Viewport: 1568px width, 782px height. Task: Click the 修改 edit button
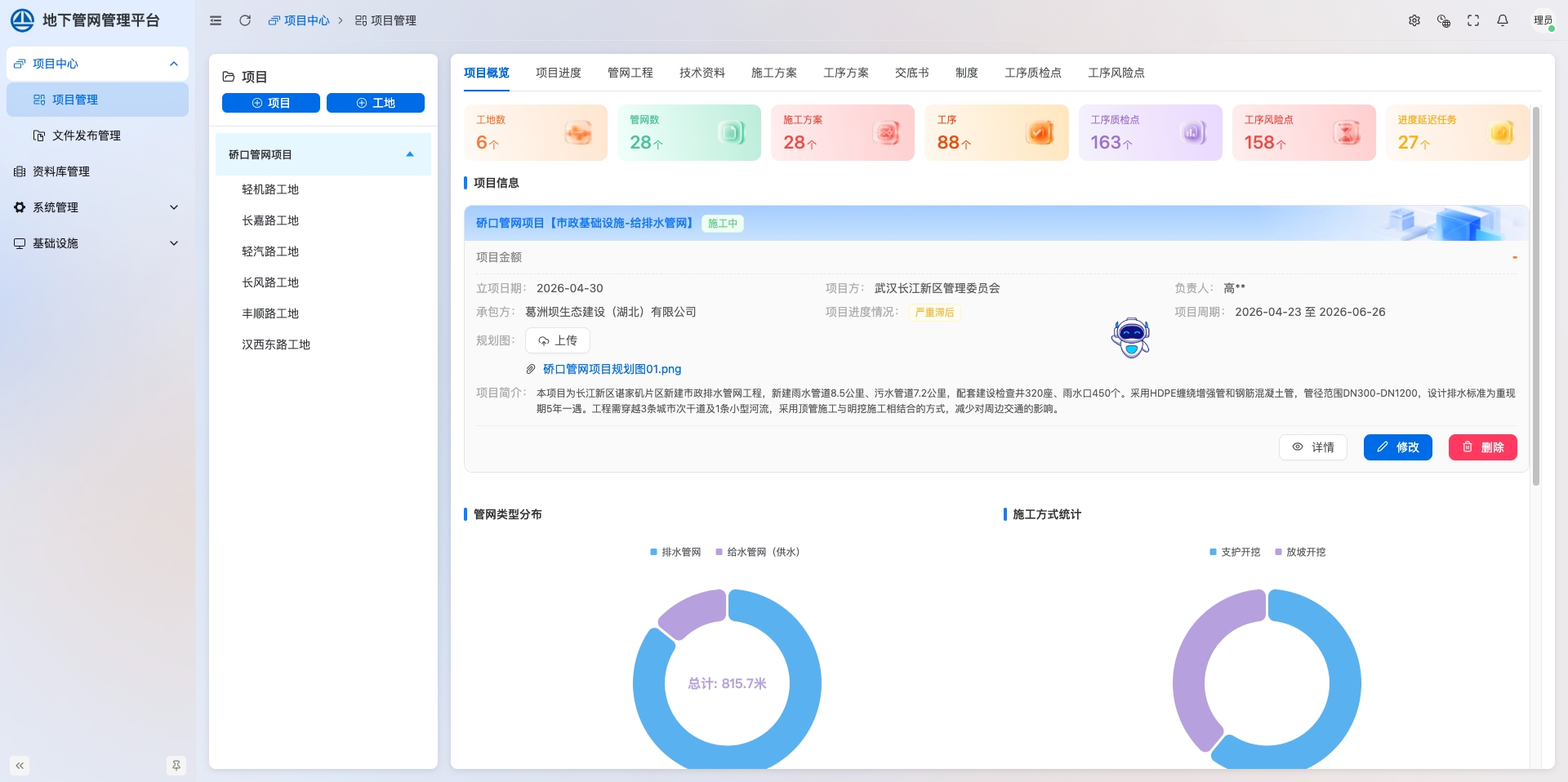coord(1398,447)
